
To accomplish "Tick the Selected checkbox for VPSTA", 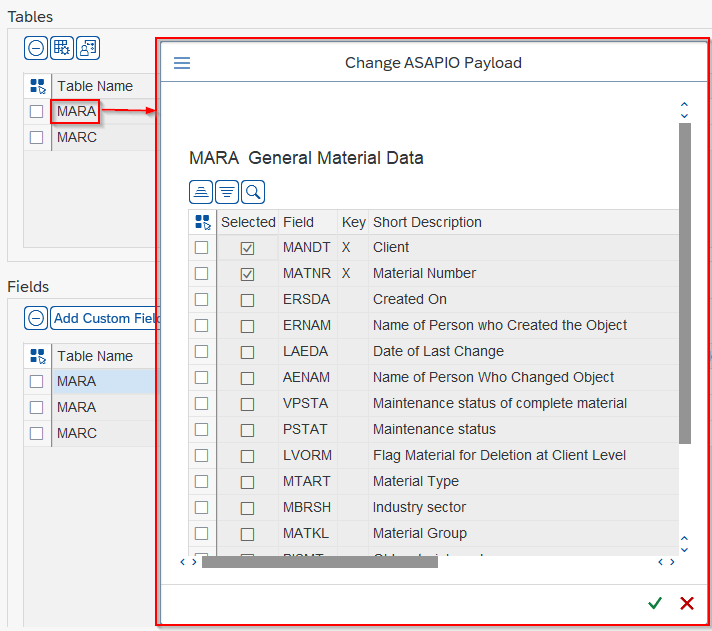I will point(247,404).
